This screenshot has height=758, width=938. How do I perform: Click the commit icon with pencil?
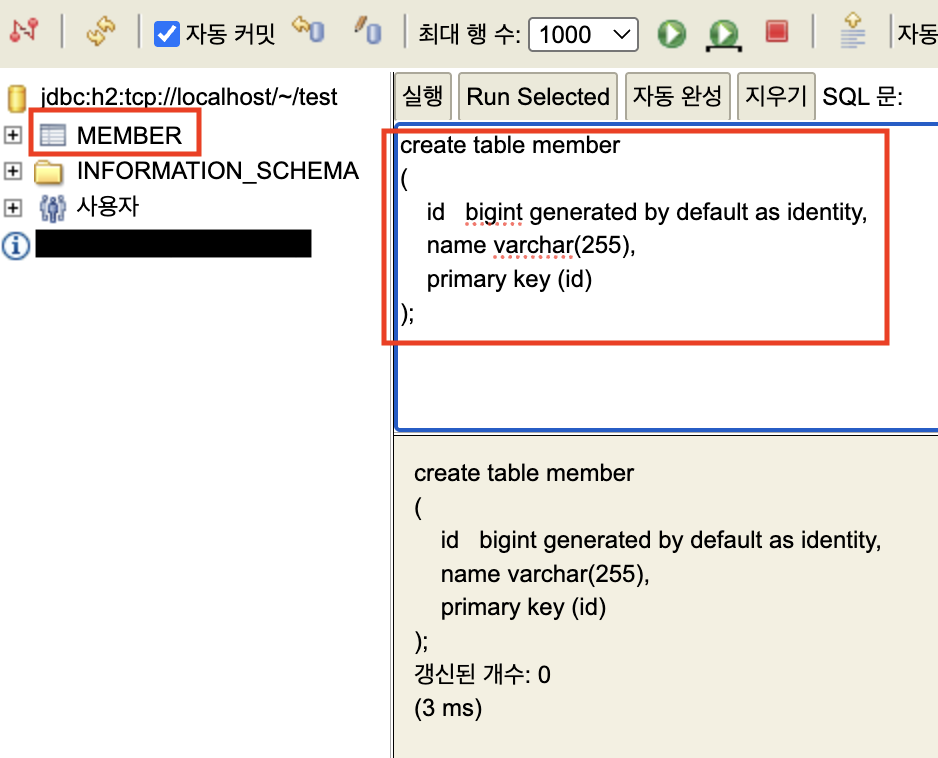(x=368, y=30)
